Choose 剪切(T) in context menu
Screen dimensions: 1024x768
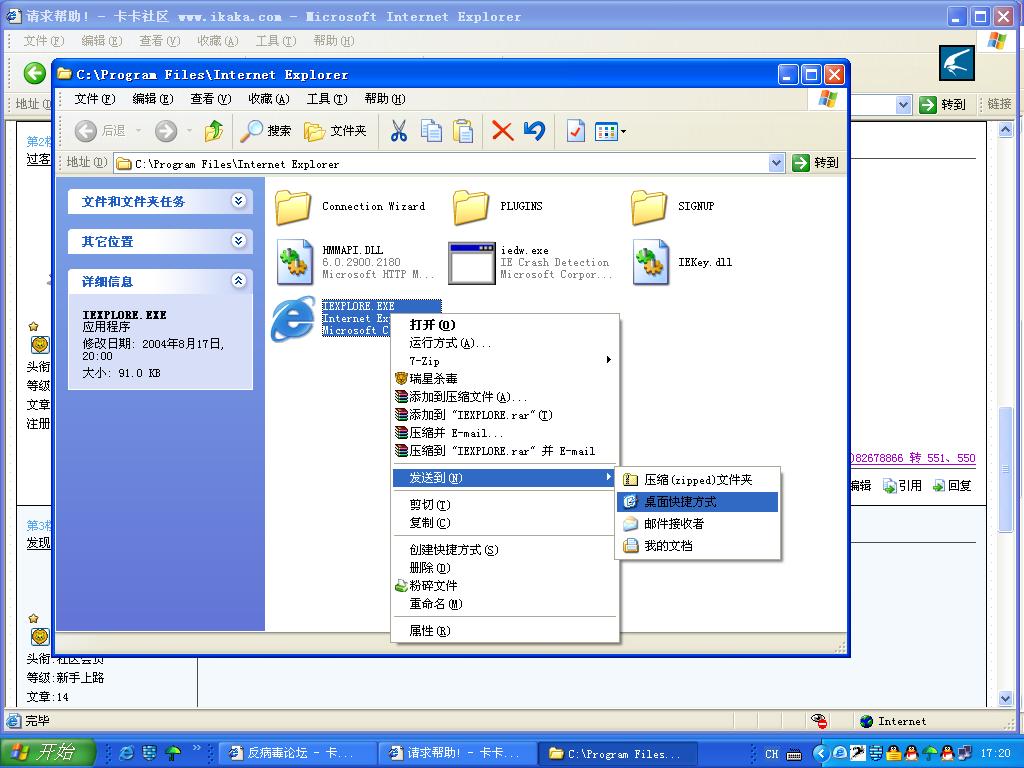[x=505, y=505]
